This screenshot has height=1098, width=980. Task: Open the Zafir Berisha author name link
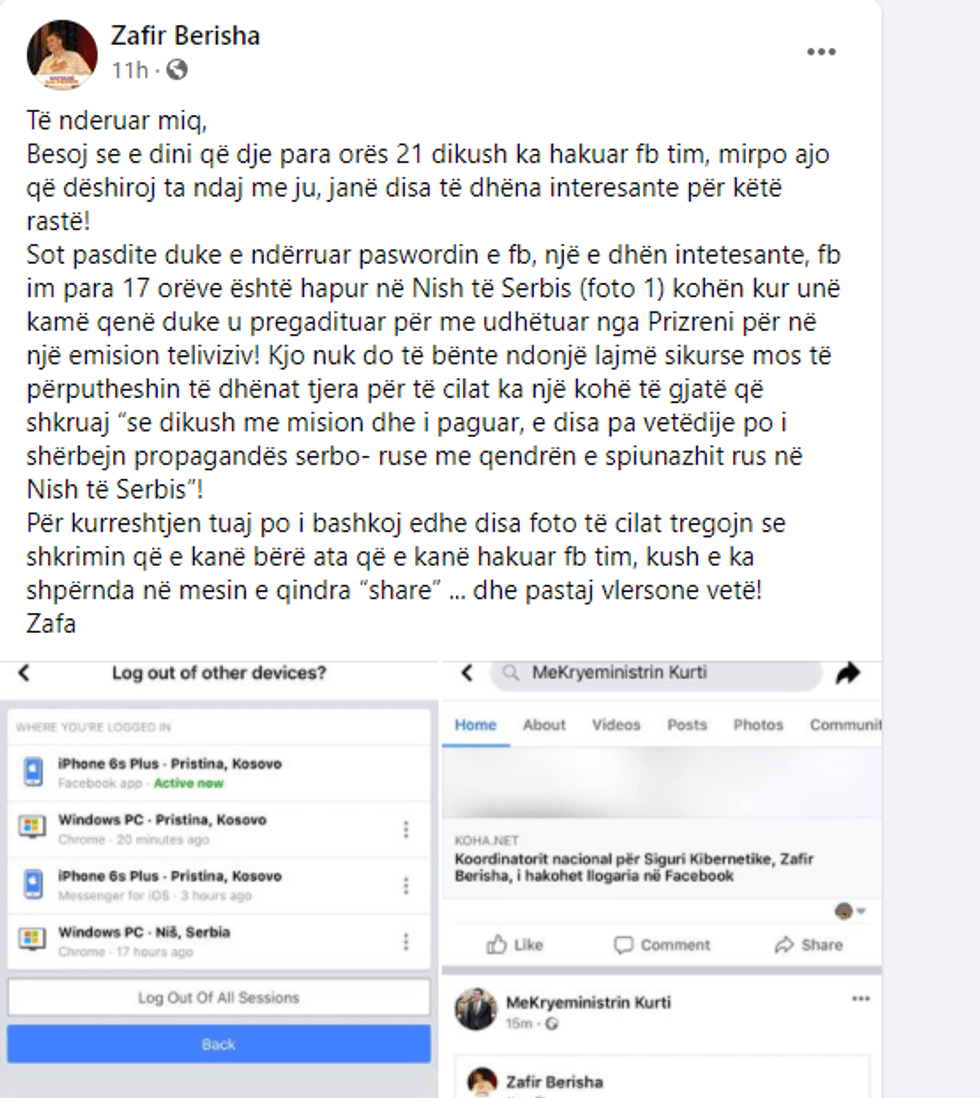(185, 36)
